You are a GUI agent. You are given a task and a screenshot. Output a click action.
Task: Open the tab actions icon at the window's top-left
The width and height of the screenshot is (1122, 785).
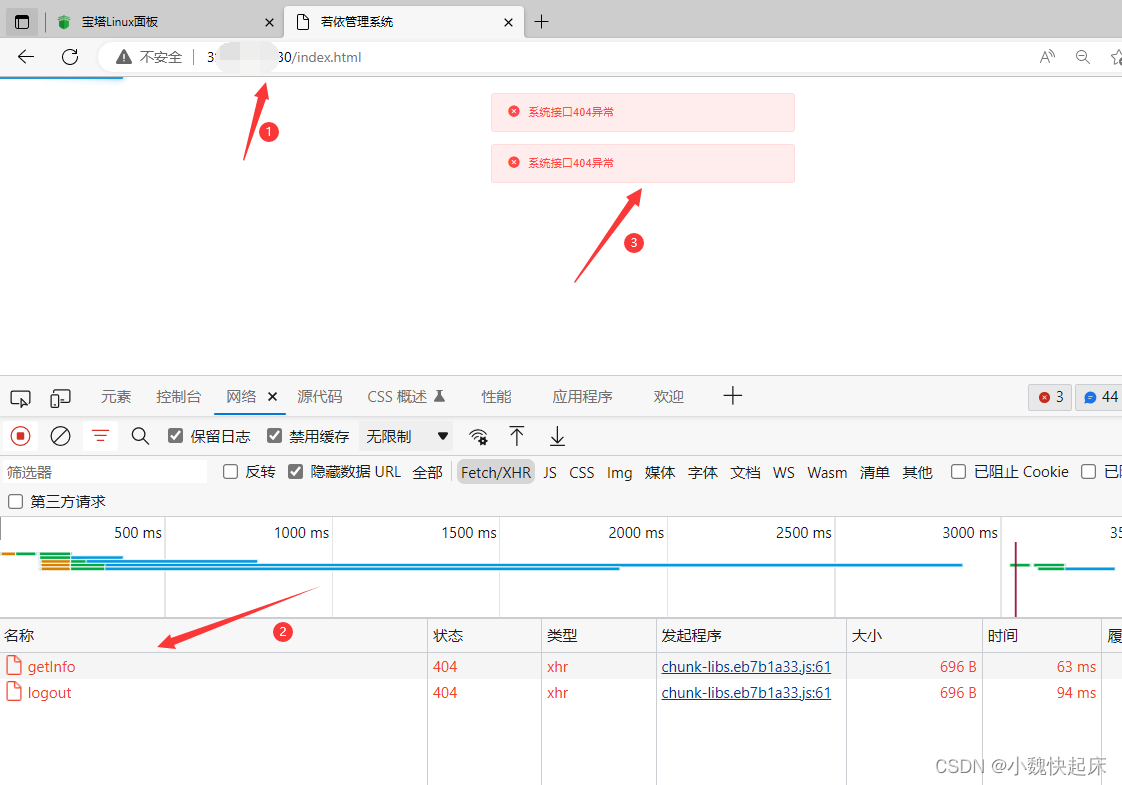pyautogui.click(x=22, y=22)
